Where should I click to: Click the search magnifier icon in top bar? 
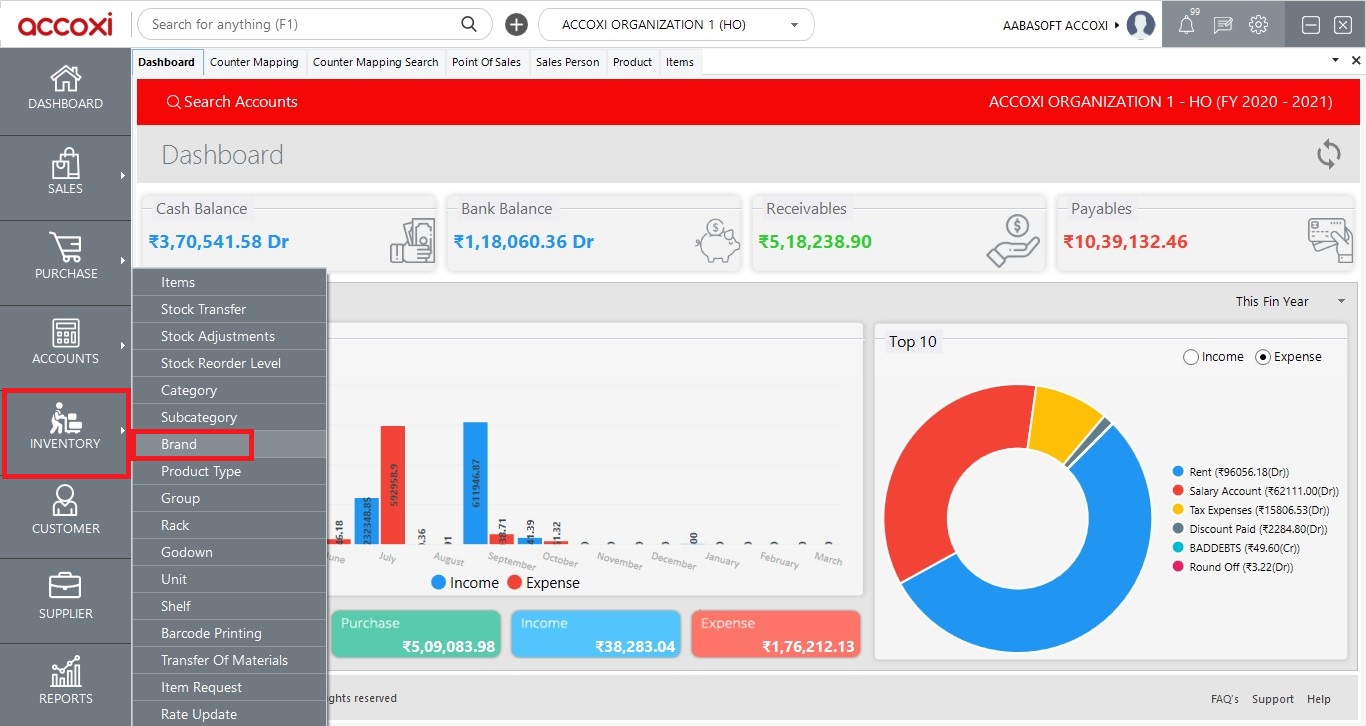click(469, 24)
